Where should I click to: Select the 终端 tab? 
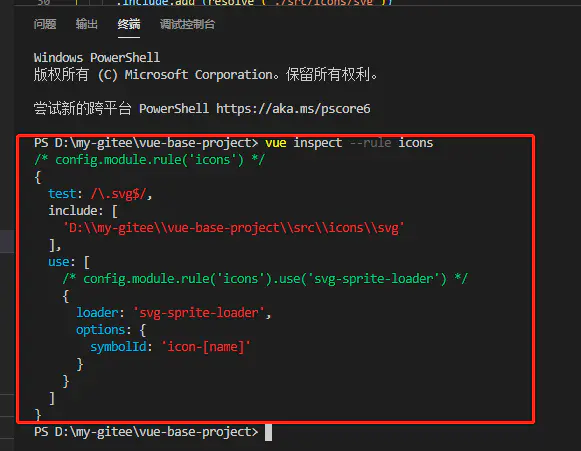(x=129, y=24)
